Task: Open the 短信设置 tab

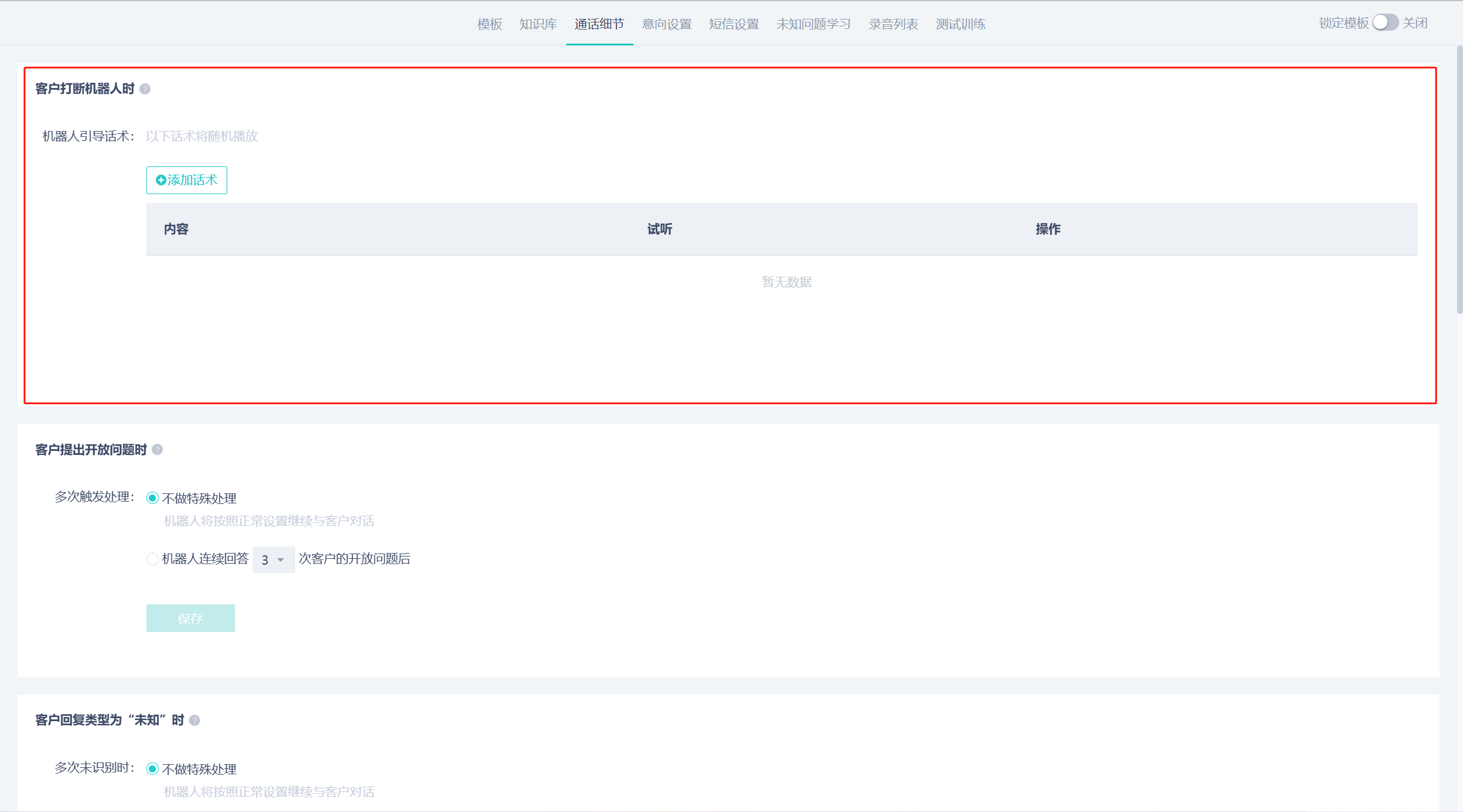Action: coord(734,24)
